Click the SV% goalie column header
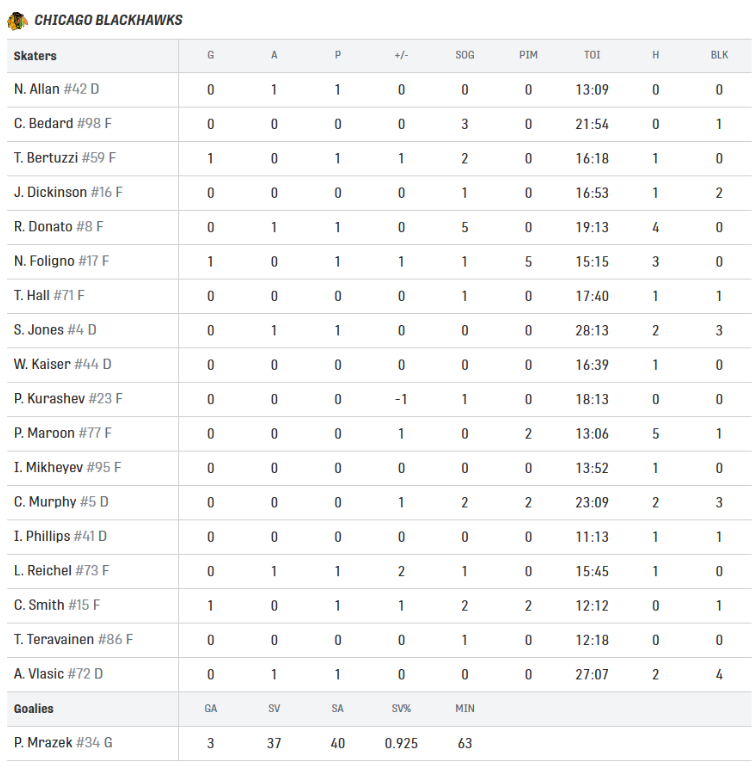This screenshot has width=756, height=767. (401, 709)
